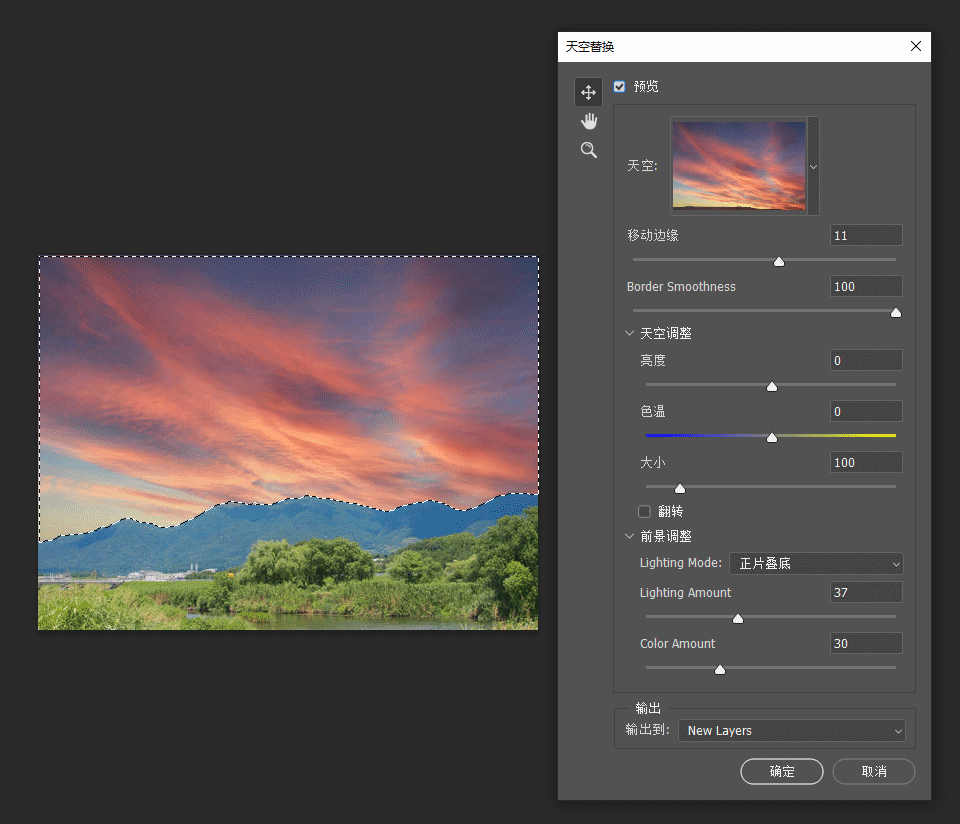Disable the 预览 preview checkbox

pyautogui.click(x=619, y=86)
